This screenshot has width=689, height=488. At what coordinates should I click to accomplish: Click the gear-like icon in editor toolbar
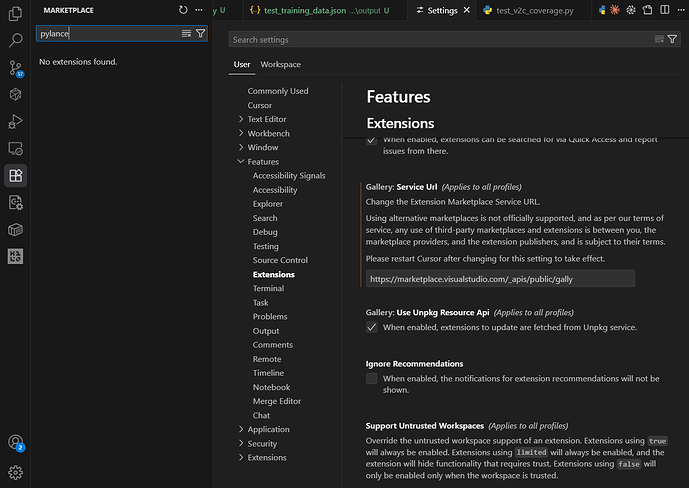pos(631,10)
